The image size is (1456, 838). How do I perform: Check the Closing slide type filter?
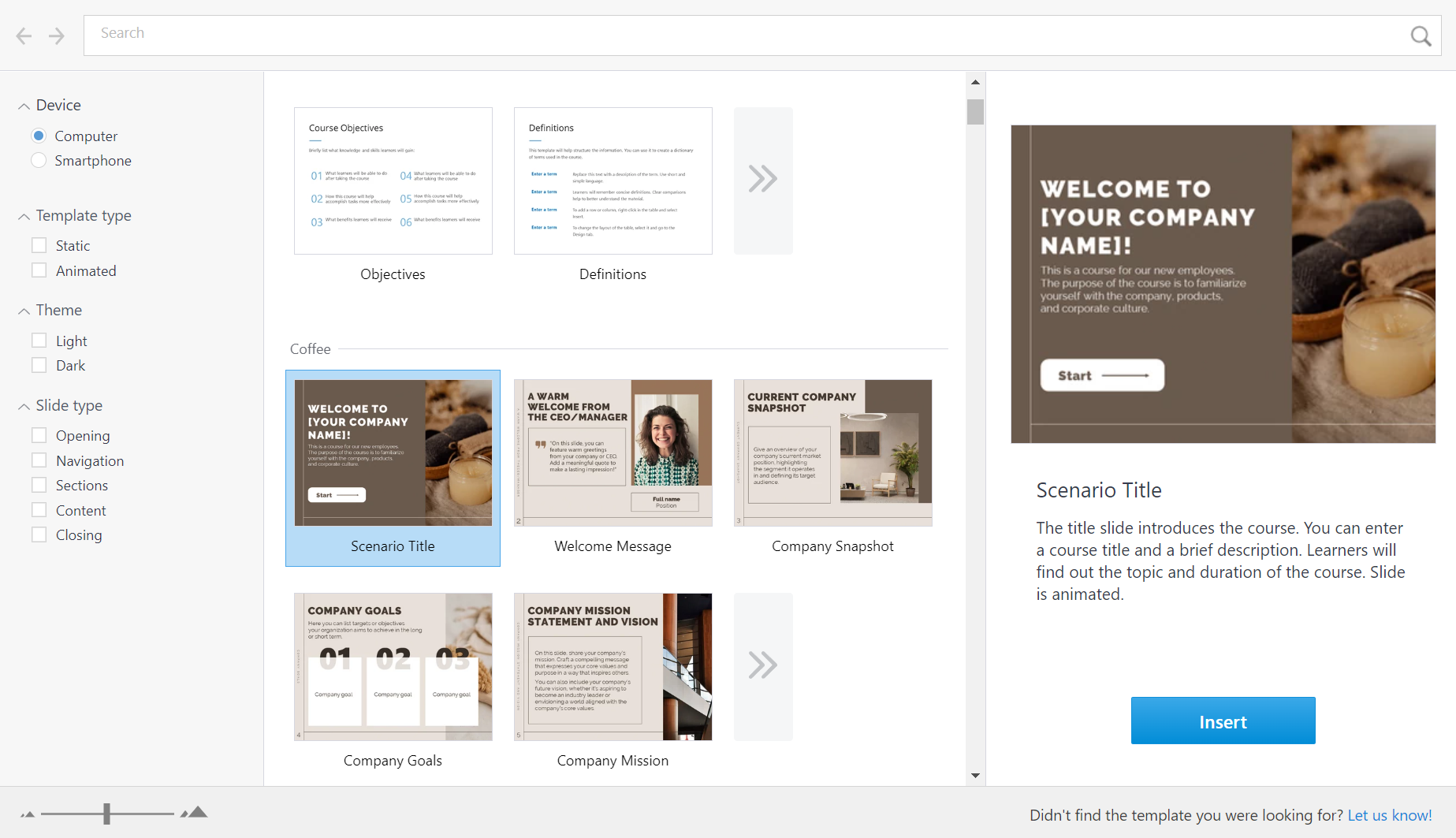coord(39,534)
